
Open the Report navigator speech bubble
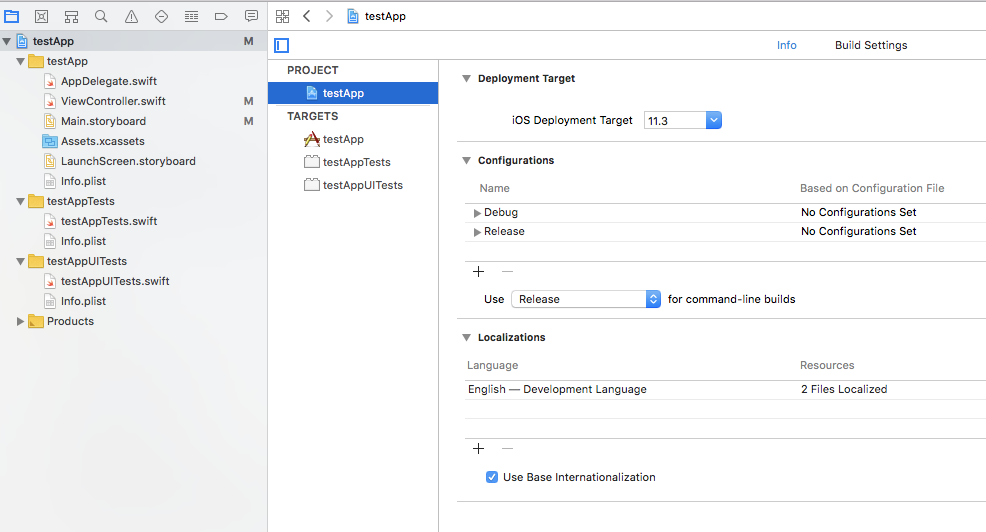pyautogui.click(x=251, y=16)
